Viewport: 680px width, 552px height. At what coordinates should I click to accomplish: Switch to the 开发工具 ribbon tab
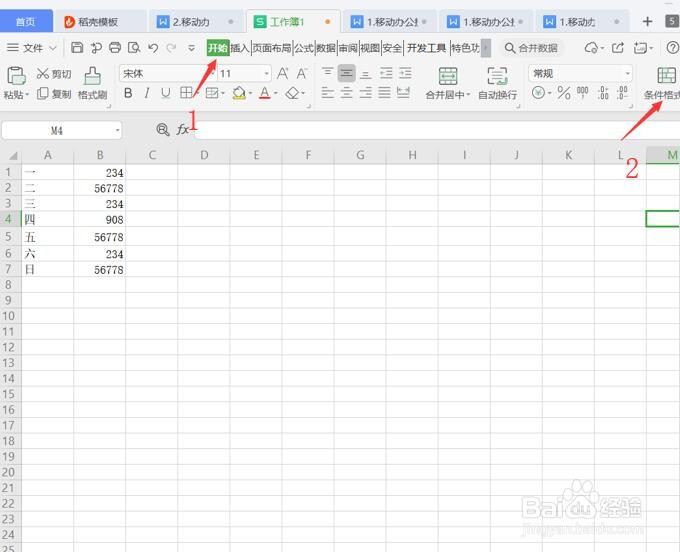[426, 48]
